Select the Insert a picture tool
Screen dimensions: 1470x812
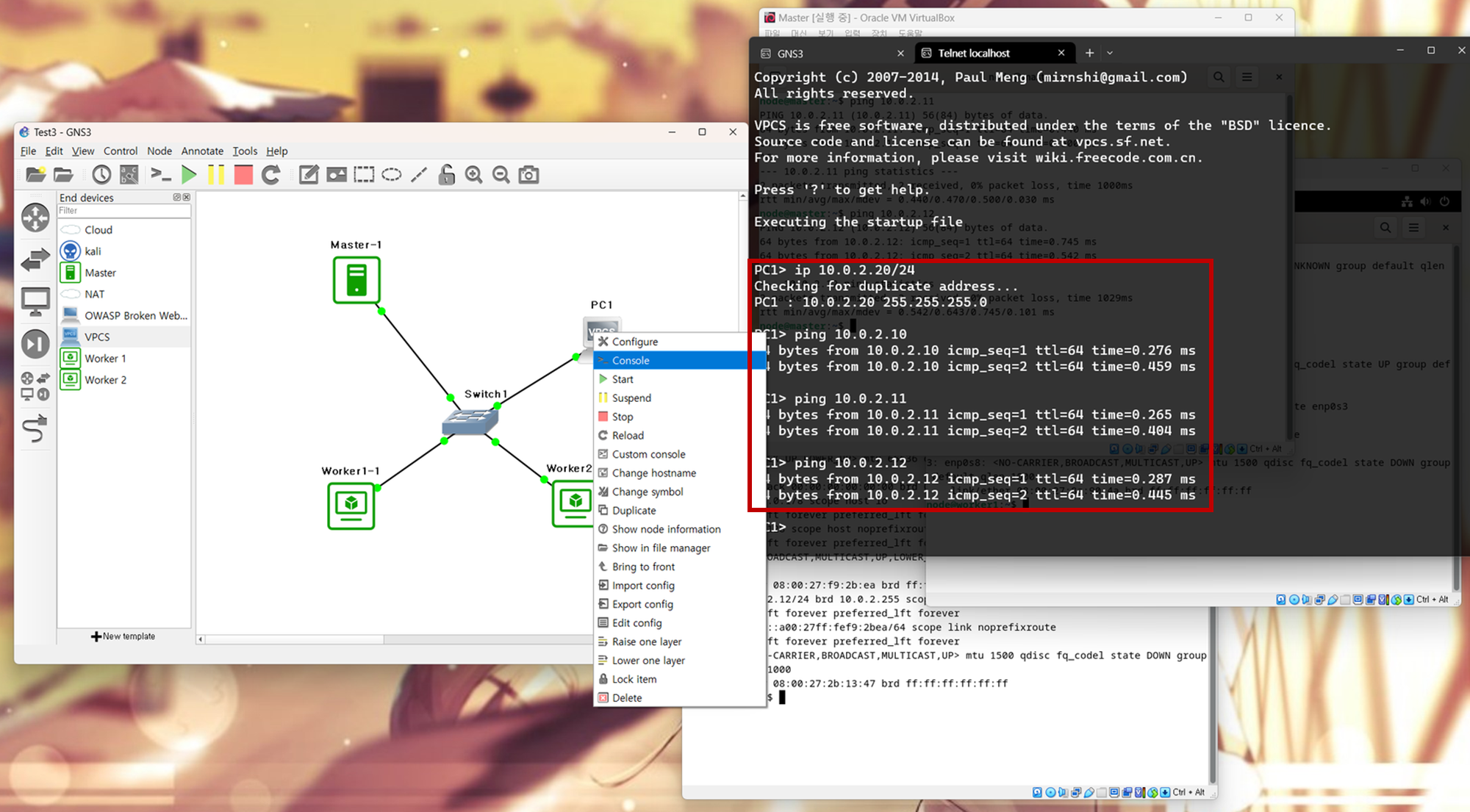coord(337,175)
